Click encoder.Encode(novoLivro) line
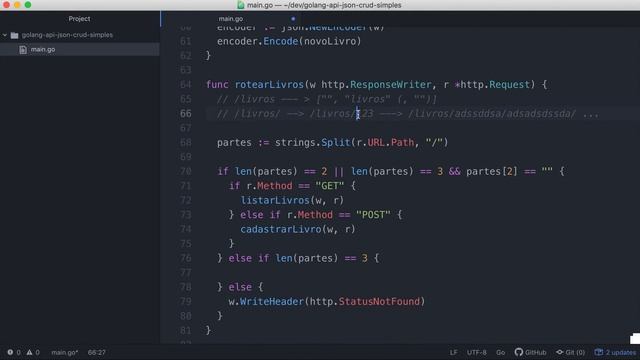 click(x=289, y=41)
